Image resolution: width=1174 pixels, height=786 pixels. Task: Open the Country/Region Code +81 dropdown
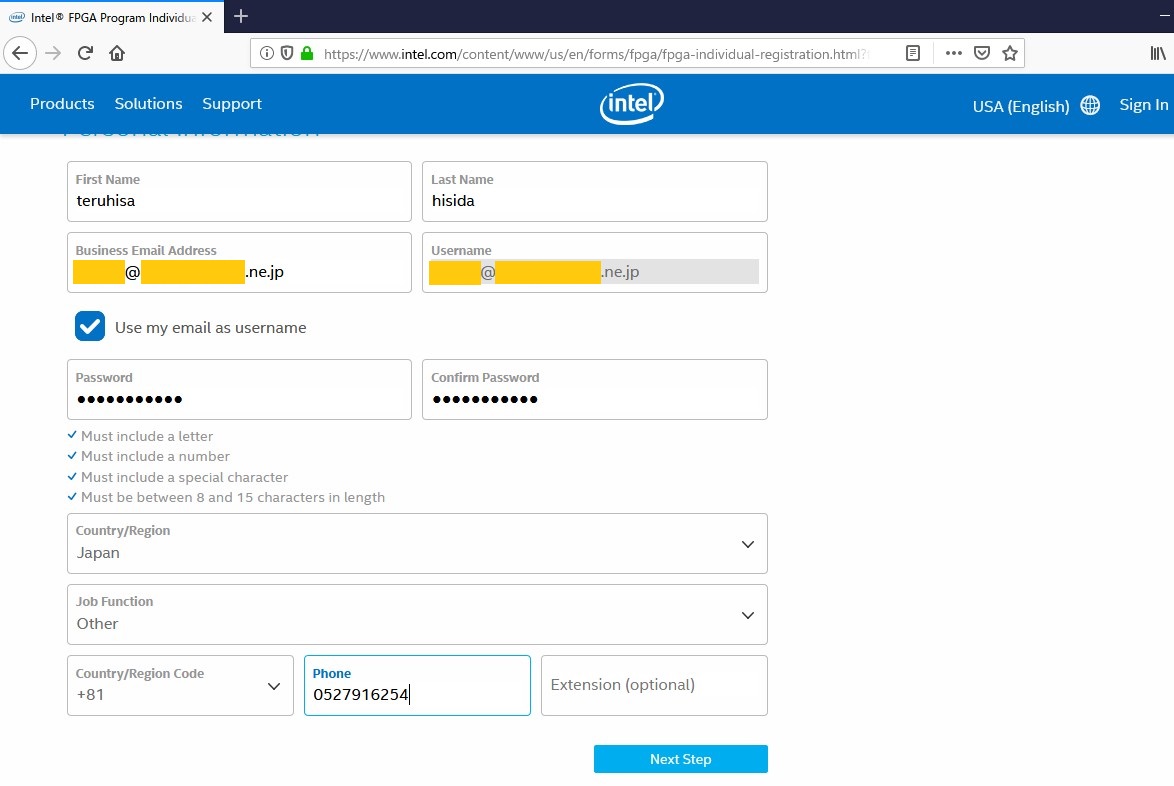tap(180, 686)
